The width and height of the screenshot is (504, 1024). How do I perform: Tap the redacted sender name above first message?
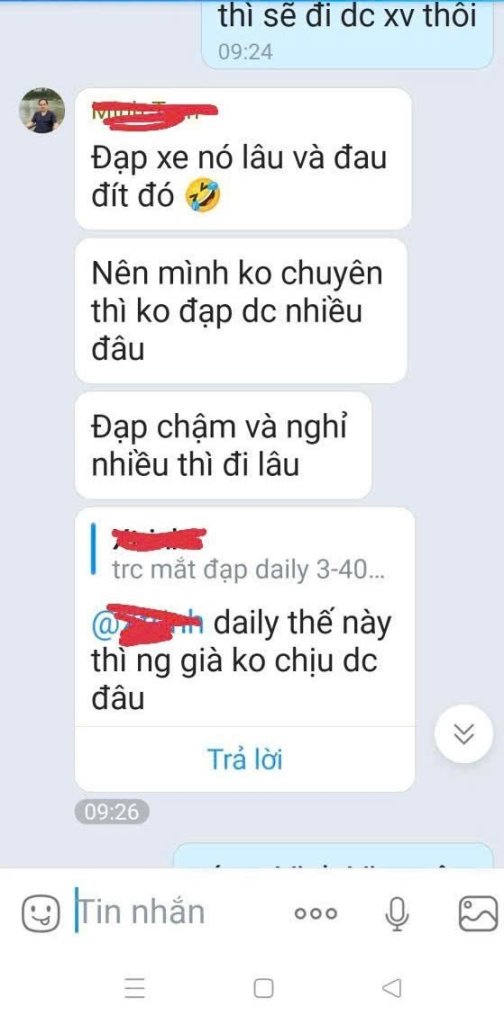coord(155,112)
